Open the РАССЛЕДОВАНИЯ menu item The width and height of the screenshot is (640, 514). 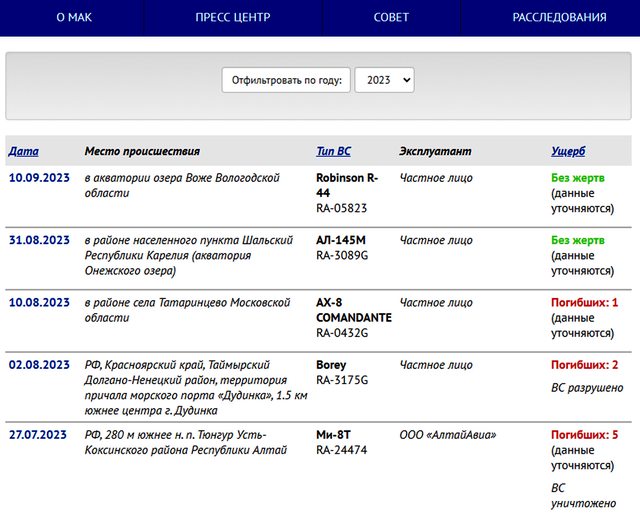coord(559,17)
